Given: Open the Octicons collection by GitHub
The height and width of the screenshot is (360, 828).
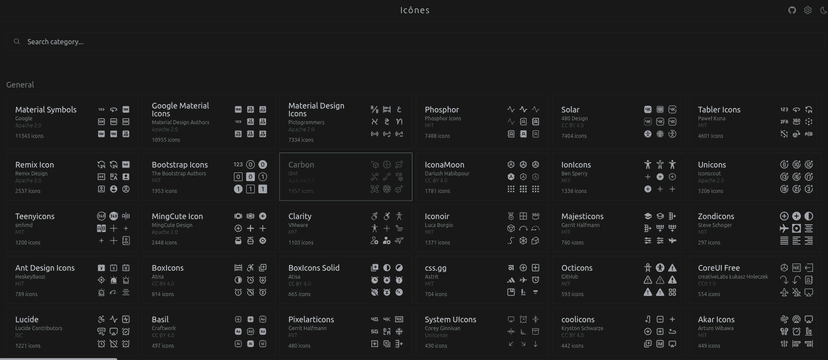Looking at the screenshot, I should coord(618,280).
